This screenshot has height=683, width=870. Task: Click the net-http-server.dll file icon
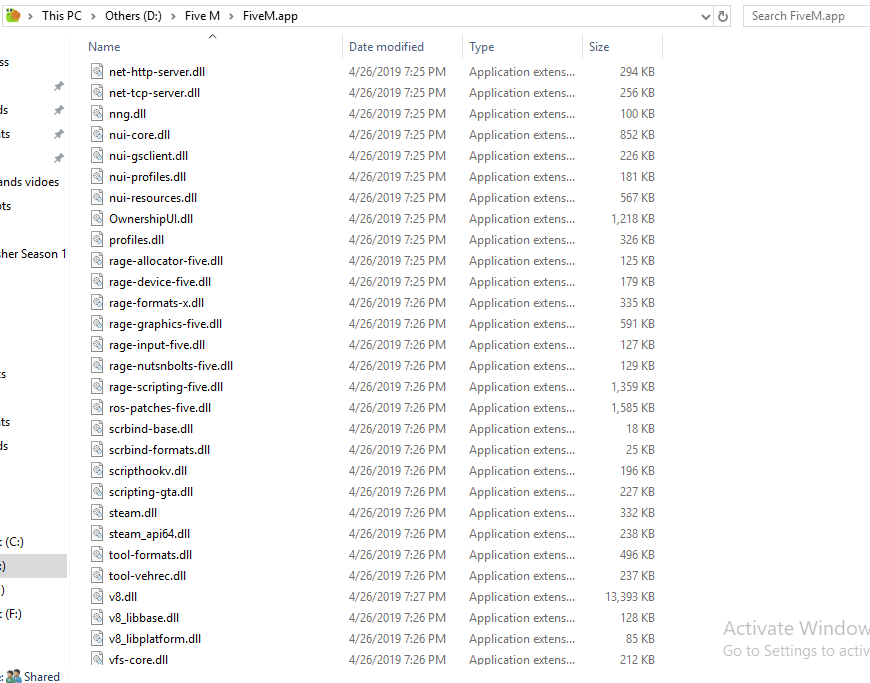(97, 71)
